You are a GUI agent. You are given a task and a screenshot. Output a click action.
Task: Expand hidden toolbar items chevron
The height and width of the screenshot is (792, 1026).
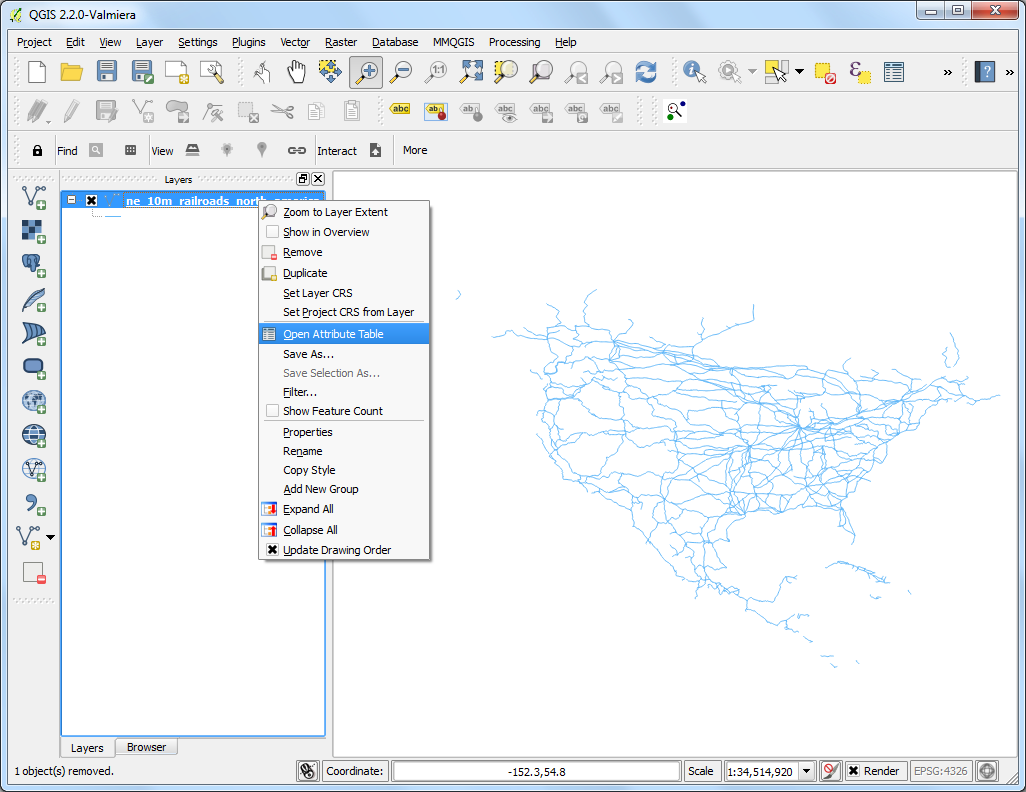(x=947, y=72)
